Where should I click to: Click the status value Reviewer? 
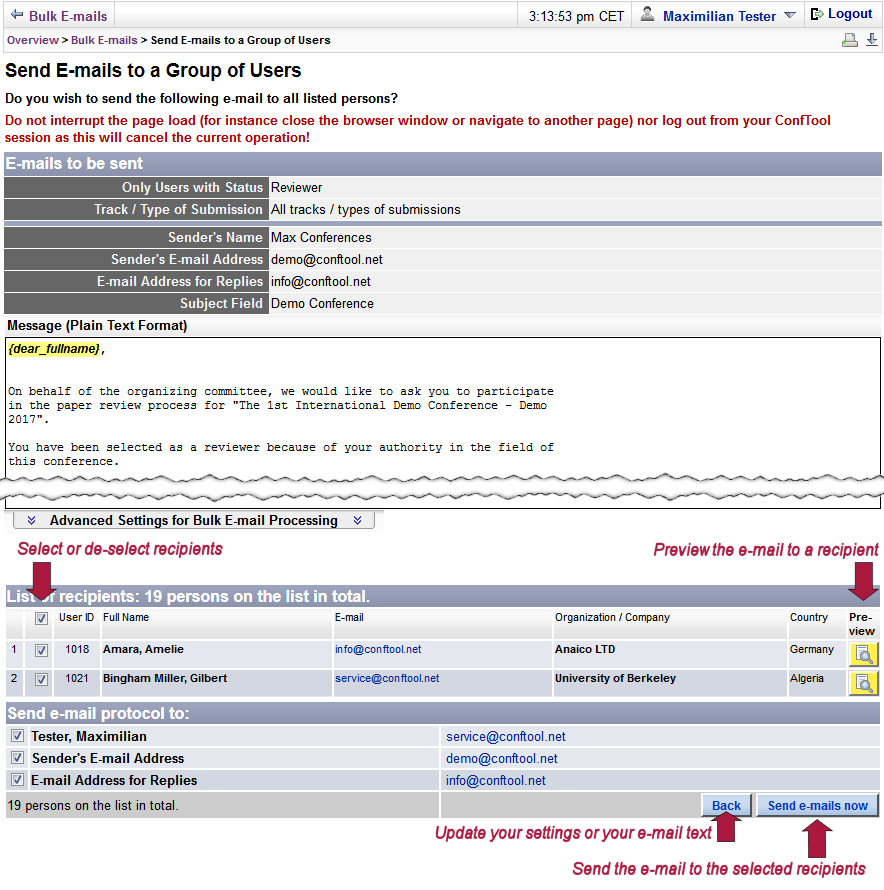pos(296,187)
